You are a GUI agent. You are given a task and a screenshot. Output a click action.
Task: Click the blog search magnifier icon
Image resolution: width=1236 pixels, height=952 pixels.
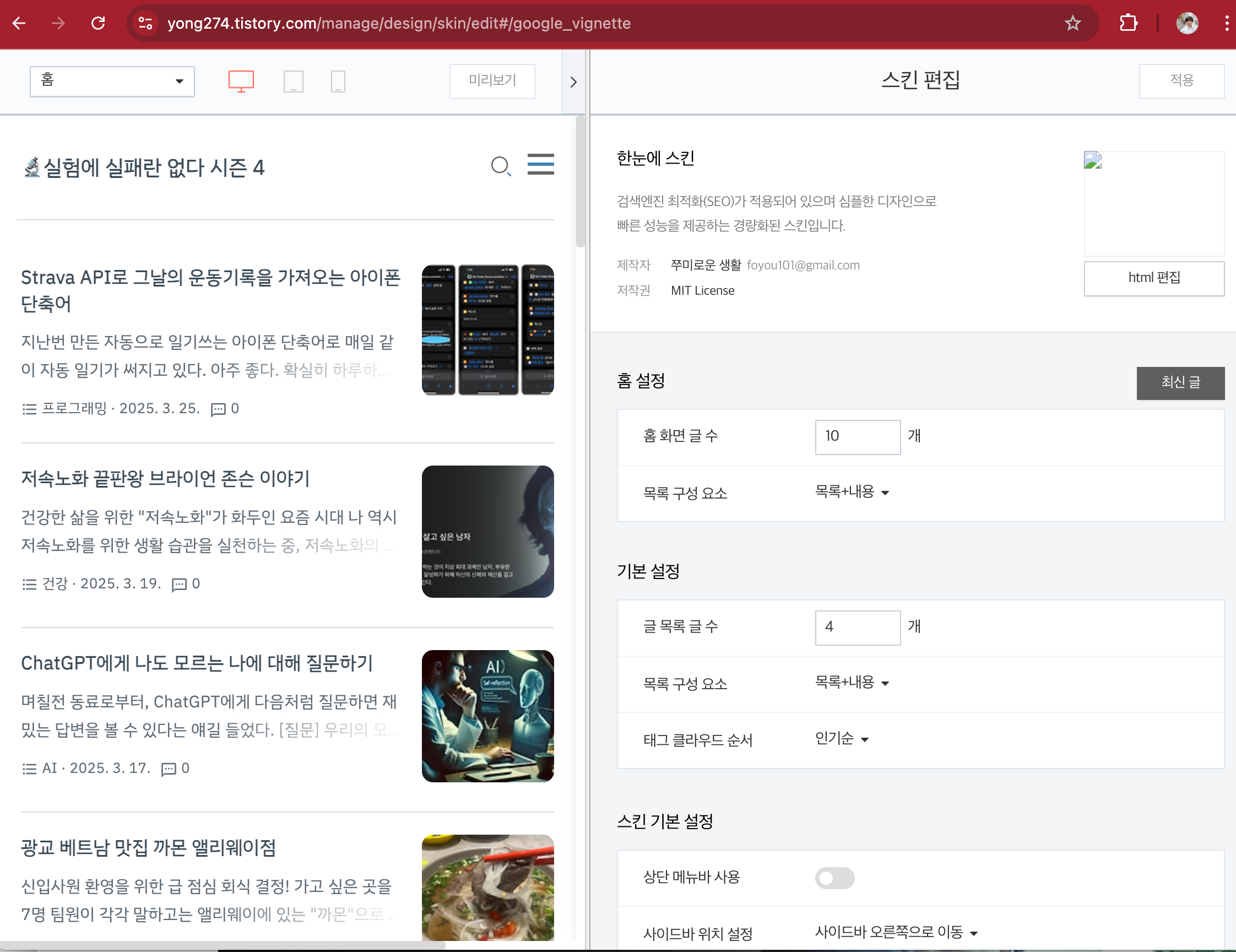pos(500,166)
